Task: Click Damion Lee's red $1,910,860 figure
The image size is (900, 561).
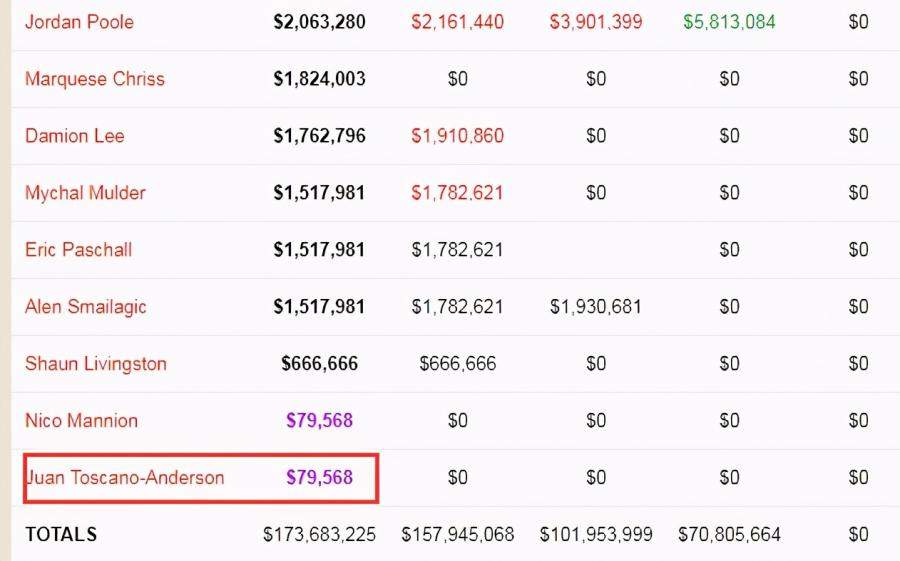Action: tap(457, 136)
